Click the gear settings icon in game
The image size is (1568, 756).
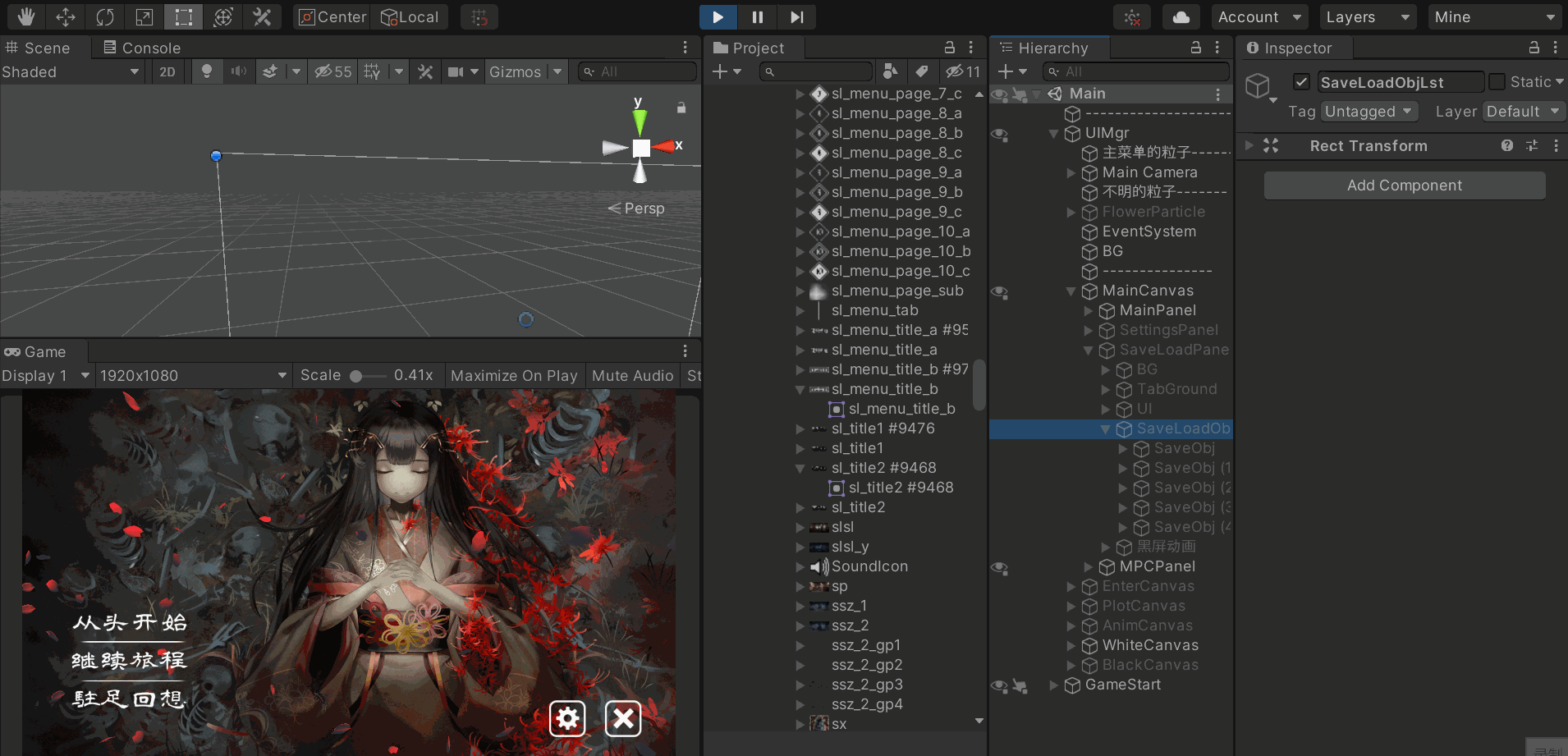[567, 719]
